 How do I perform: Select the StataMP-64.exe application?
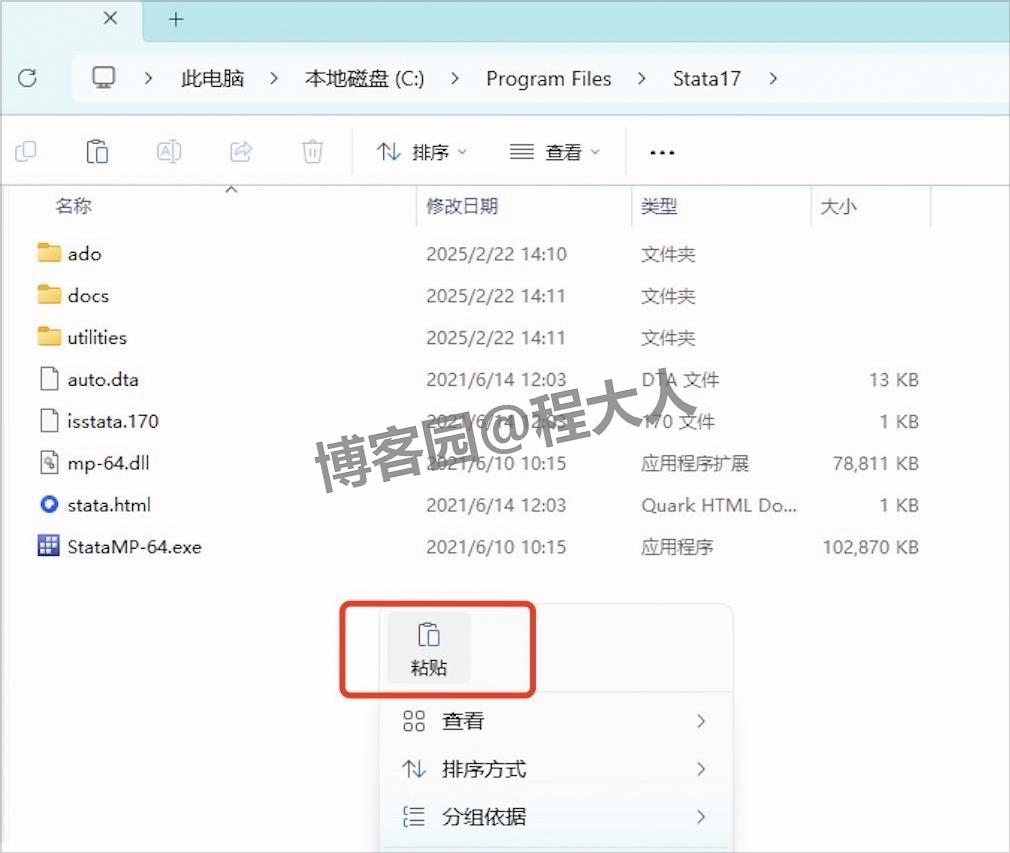click(134, 546)
